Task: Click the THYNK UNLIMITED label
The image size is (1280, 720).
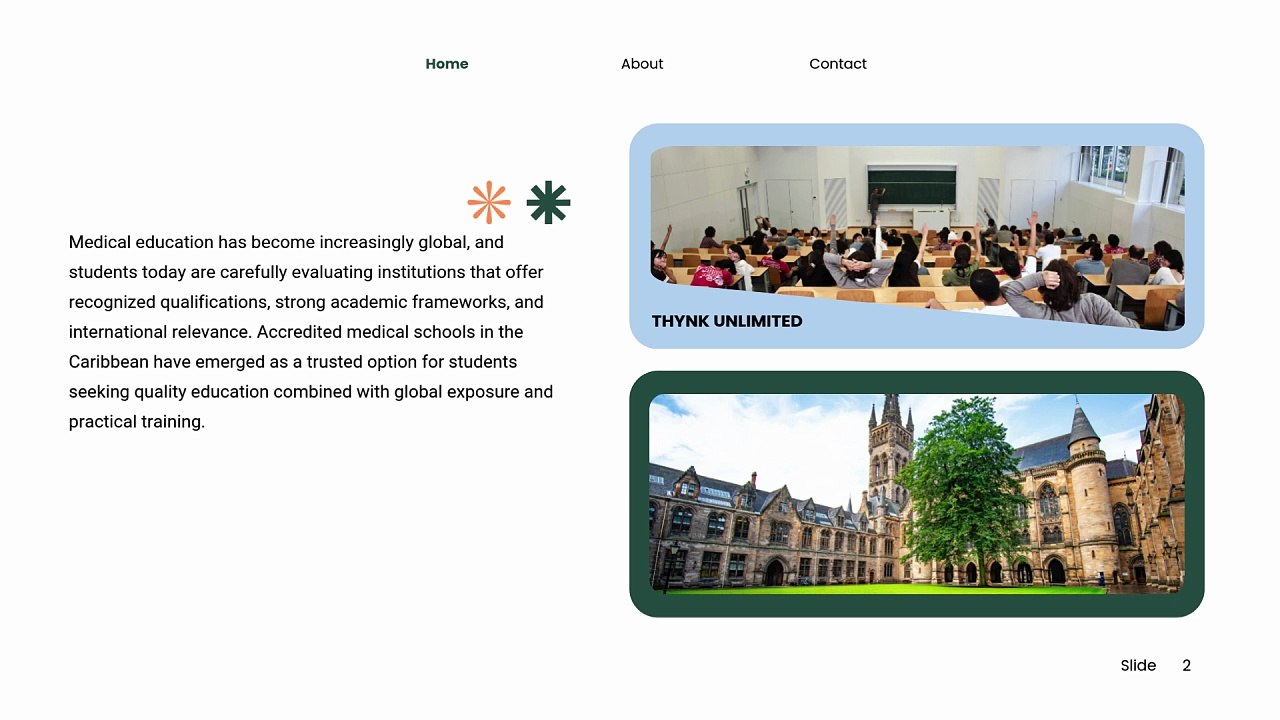Action: point(727,321)
